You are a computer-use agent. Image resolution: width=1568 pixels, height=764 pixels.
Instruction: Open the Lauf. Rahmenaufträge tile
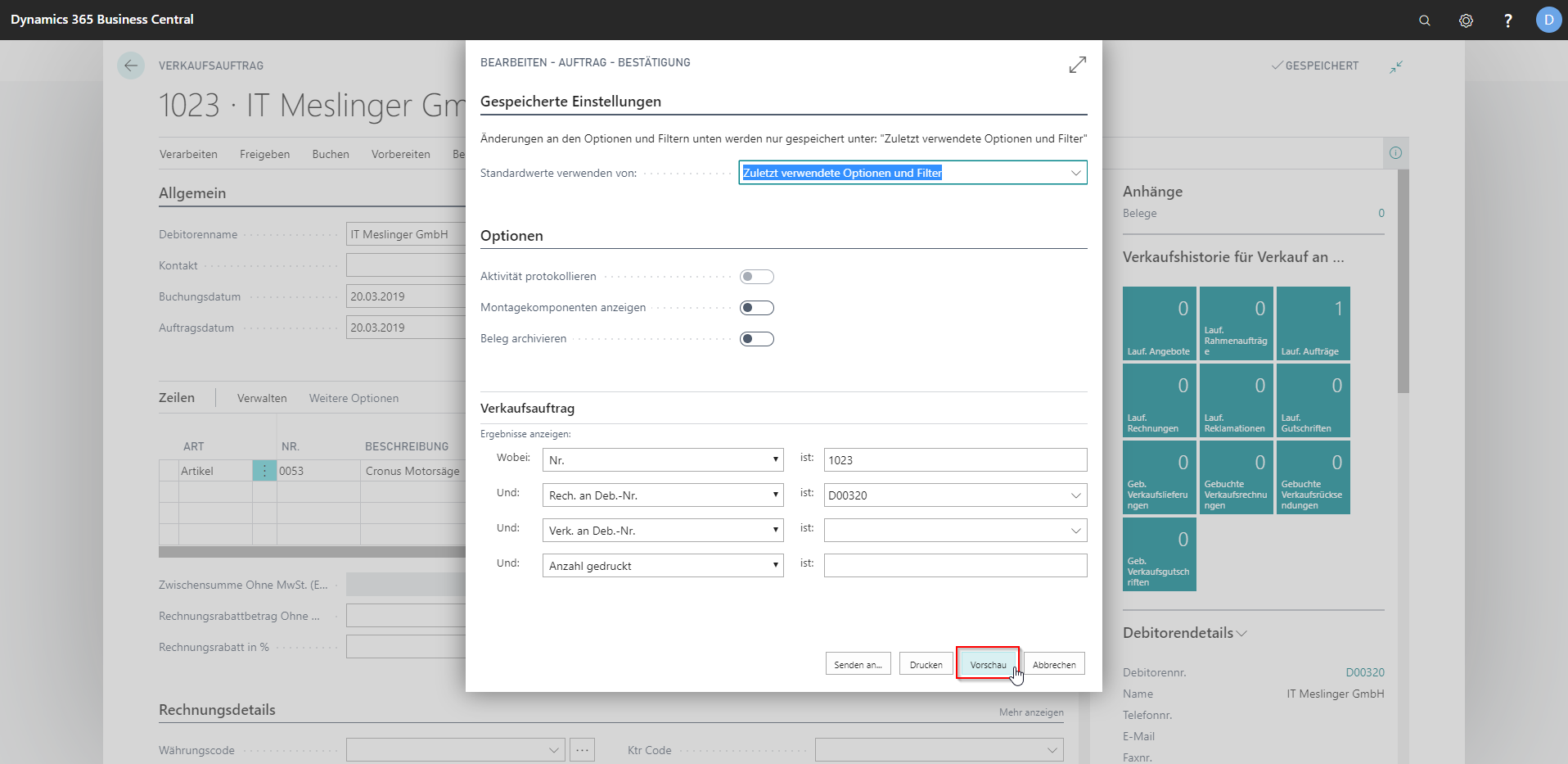tap(1237, 323)
